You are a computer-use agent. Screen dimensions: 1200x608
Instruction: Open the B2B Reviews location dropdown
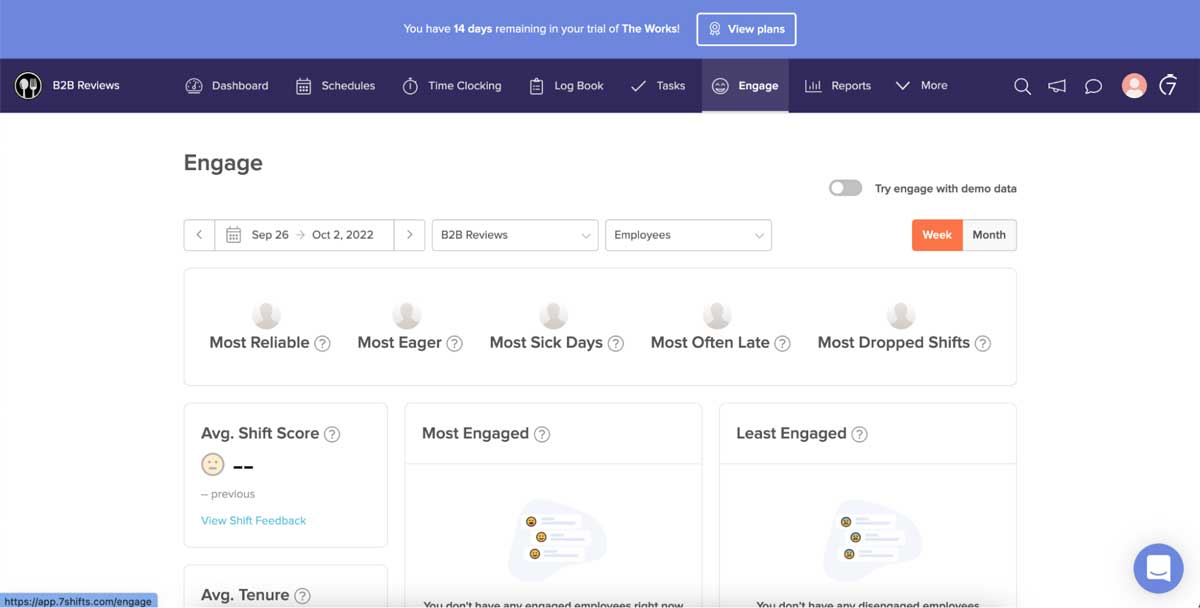click(x=514, y=234)
